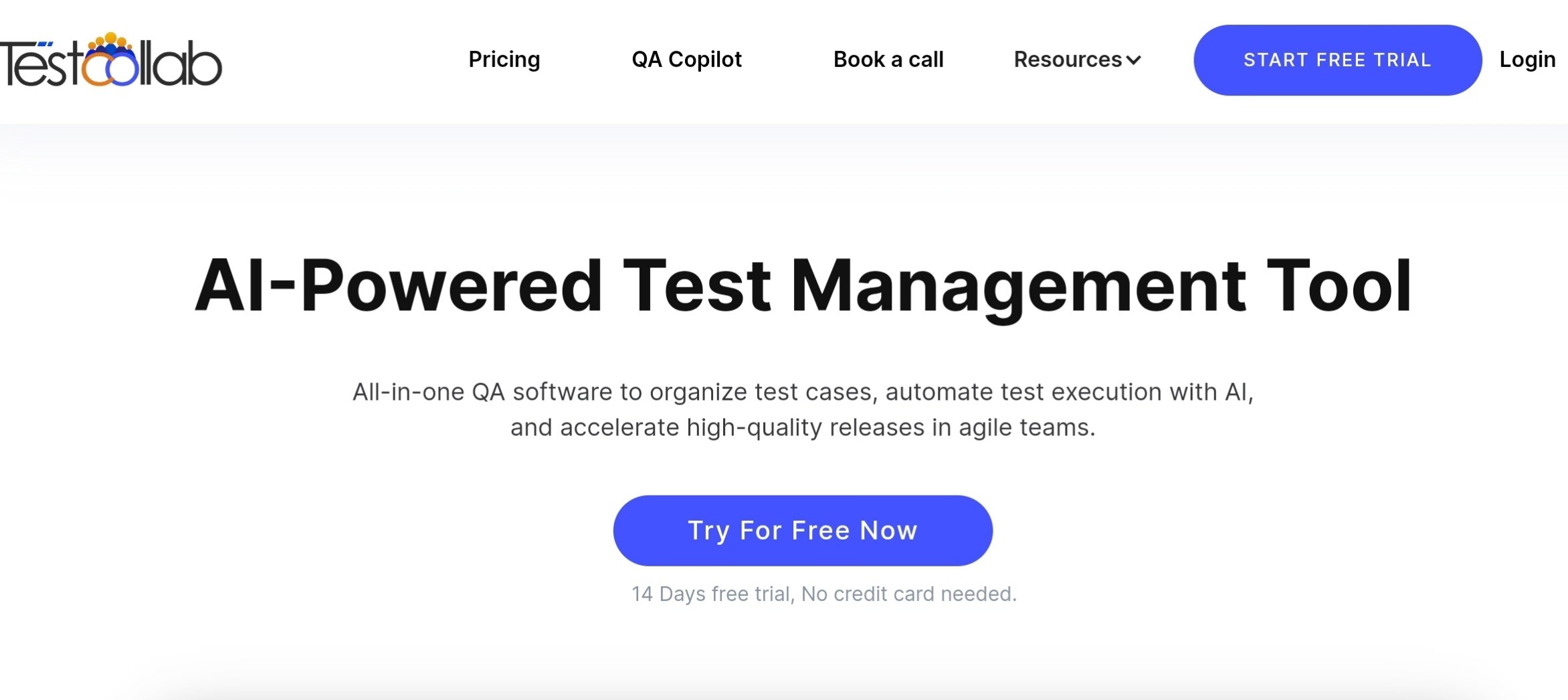1568x700 pixels.
Task: Click the blue ring in the logo
Action: [x=123, y=70]
